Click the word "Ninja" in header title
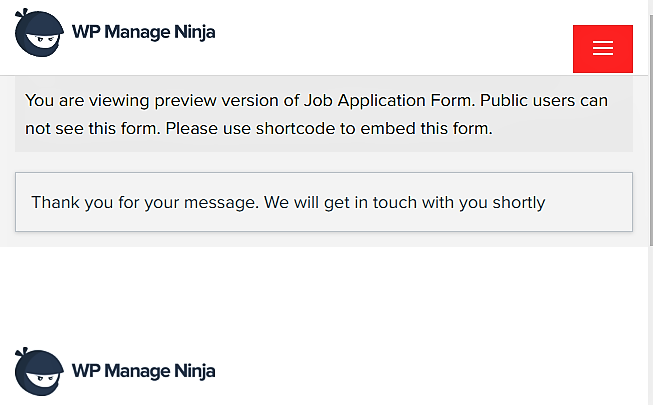 [192, 32]
